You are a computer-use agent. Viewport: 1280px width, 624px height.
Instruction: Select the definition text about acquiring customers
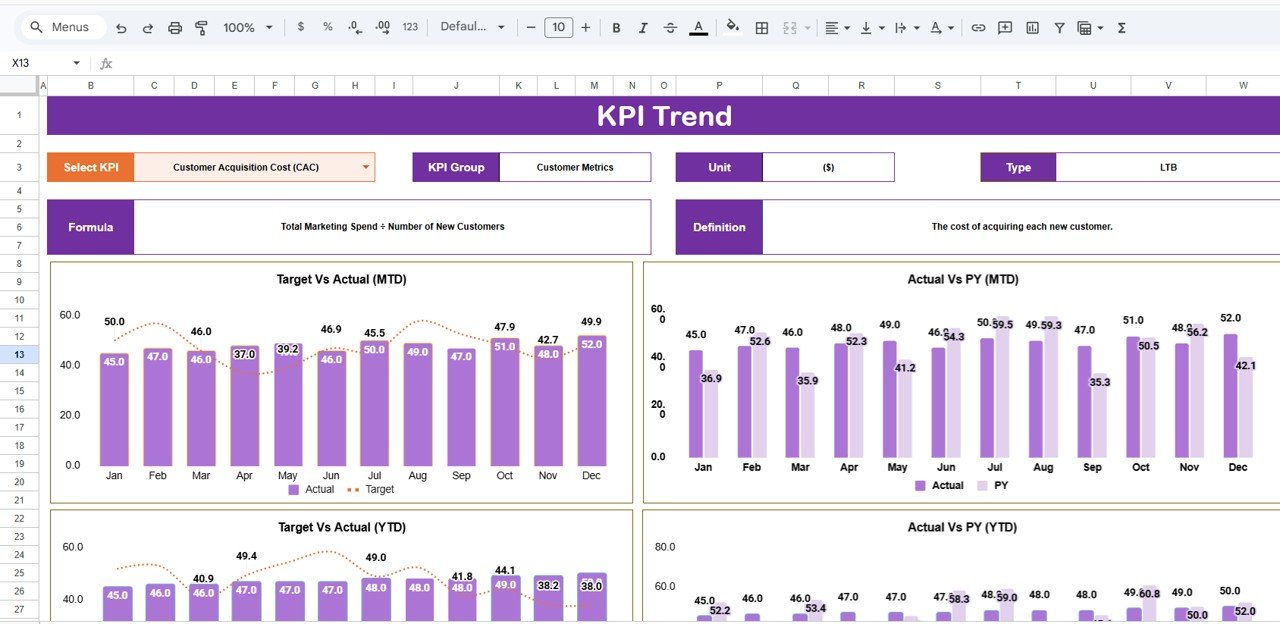(1022, 227)
